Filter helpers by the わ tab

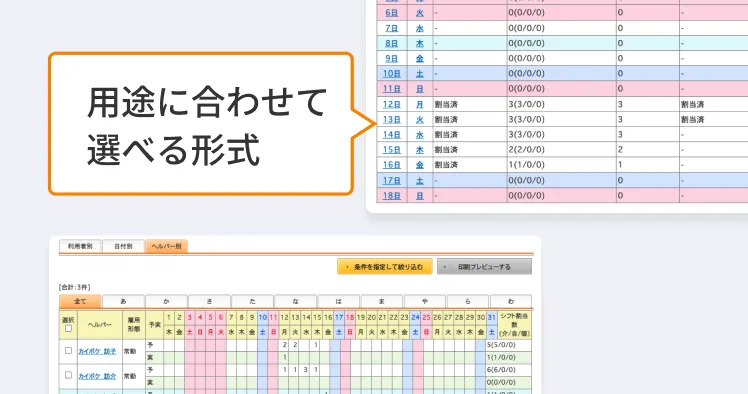(511, 301)
